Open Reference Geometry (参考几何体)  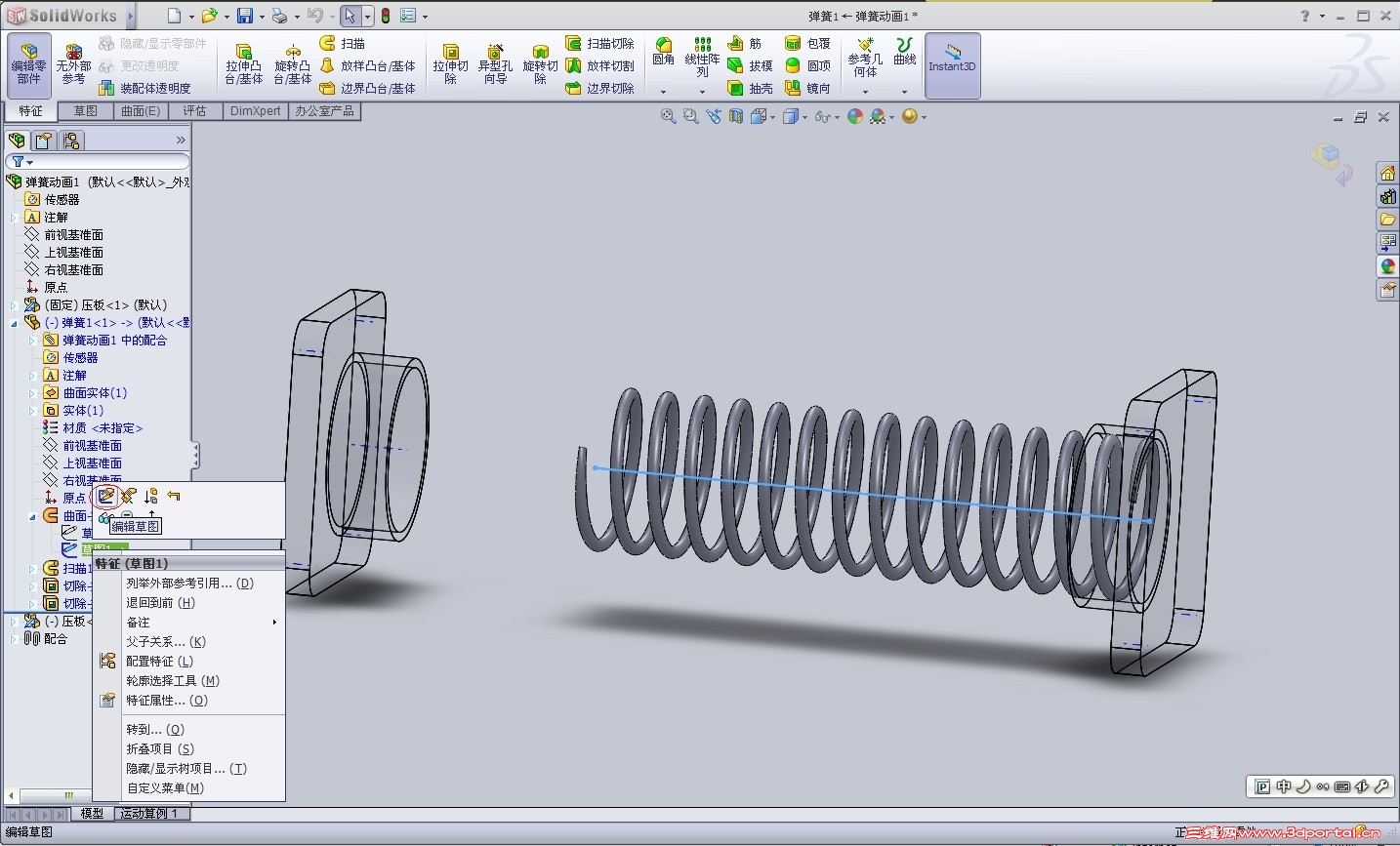point(865,59)
